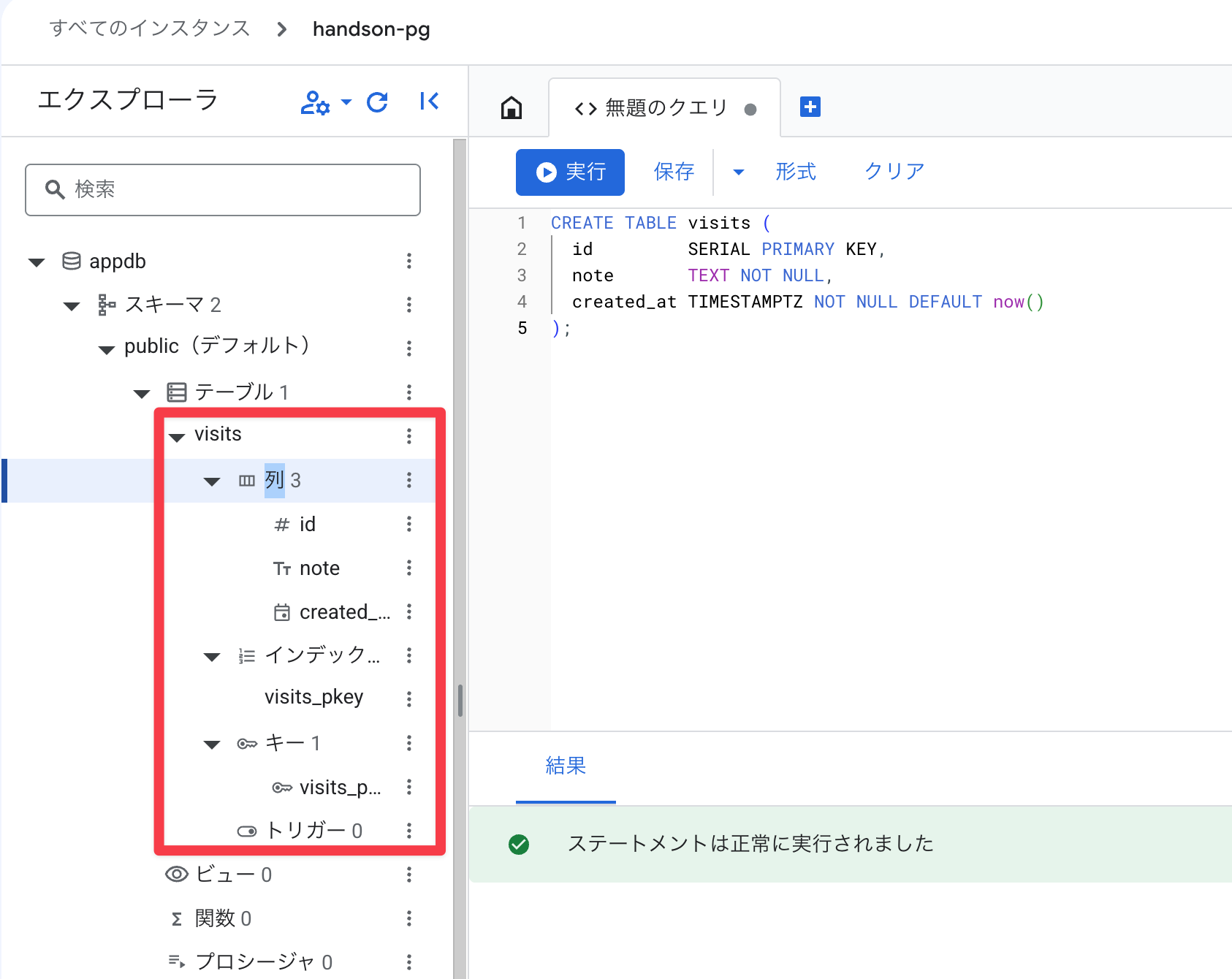Open more options for キー 1

[x=409, y=743]
